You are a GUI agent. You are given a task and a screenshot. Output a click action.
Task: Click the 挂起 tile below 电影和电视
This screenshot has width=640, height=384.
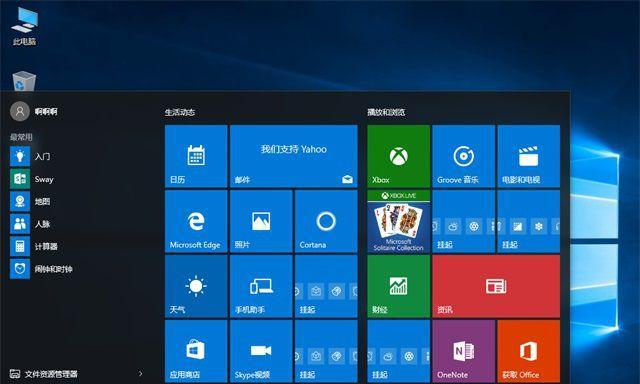529,221
